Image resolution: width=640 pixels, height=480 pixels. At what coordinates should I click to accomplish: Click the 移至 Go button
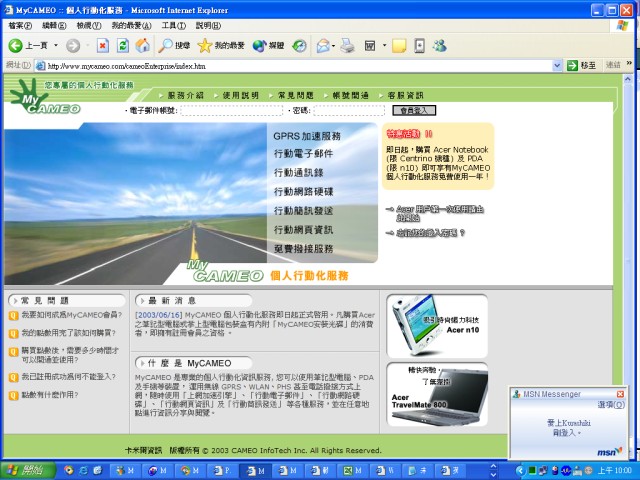582,66
